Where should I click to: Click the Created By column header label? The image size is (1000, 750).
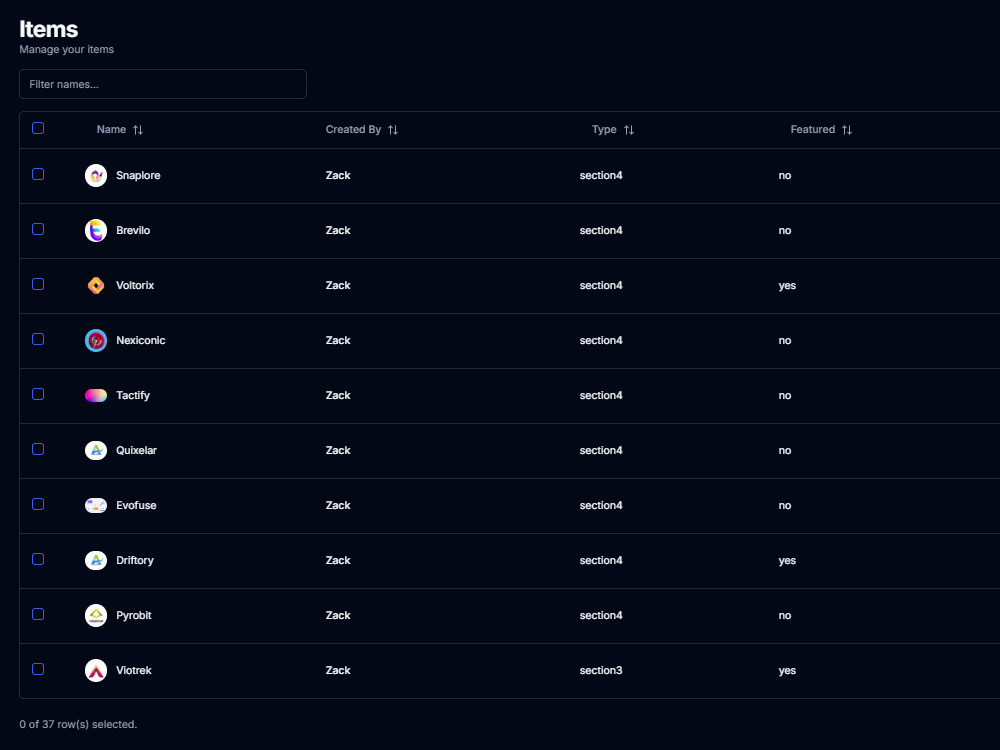point(353,129)
